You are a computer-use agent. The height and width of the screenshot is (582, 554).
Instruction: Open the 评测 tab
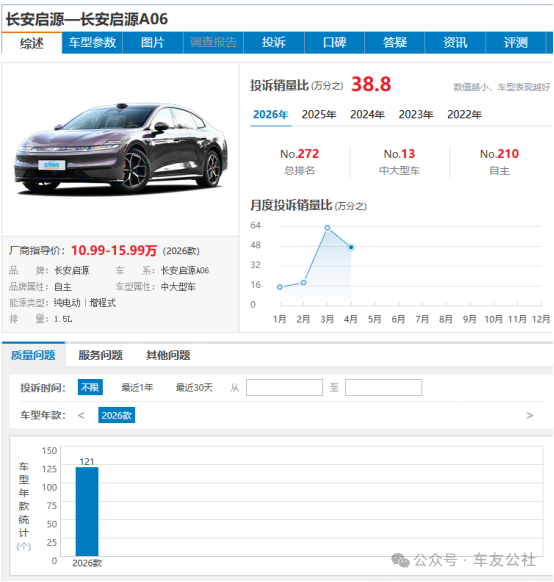(515, 43)
